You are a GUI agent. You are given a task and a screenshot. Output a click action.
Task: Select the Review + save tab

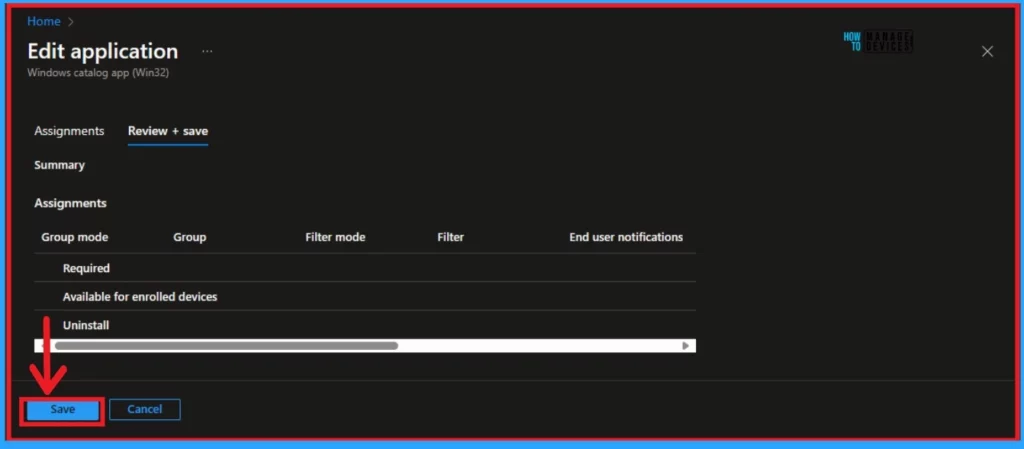(168, 131)
